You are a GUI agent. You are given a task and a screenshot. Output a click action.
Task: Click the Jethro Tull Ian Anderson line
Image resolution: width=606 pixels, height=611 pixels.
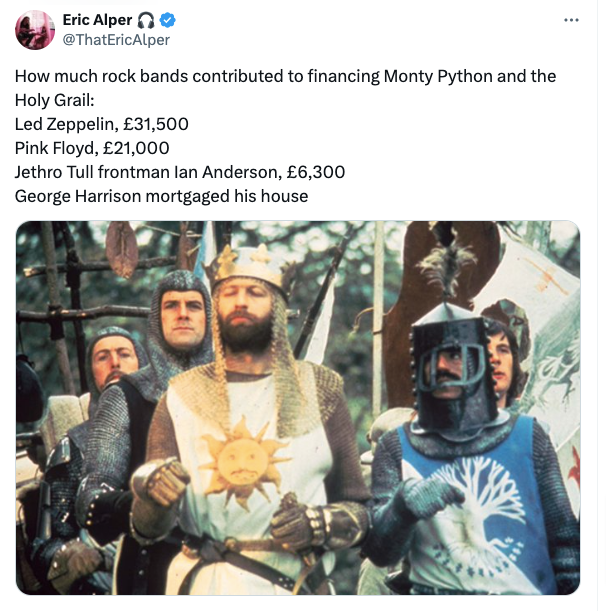[180, 172]
